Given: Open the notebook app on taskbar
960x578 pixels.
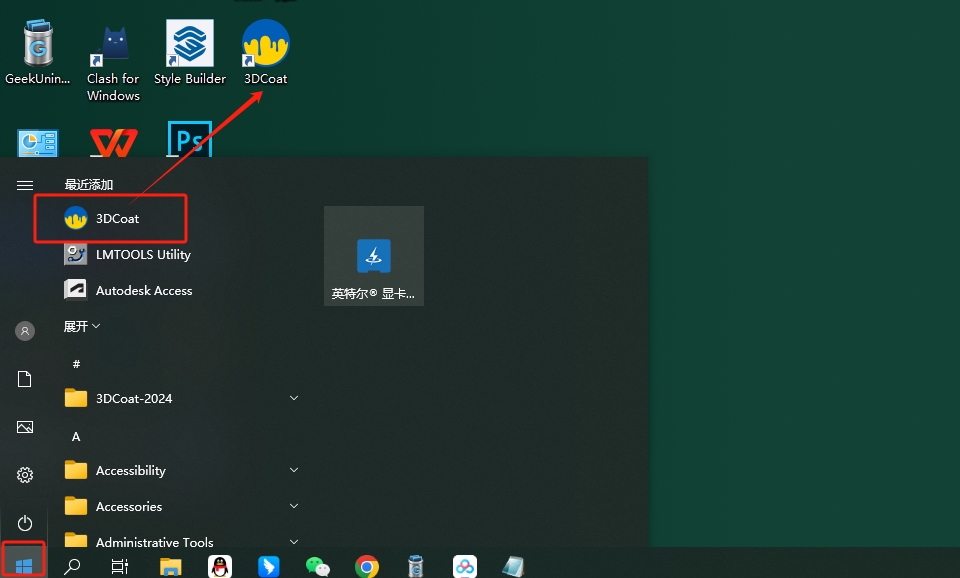Looking at the screenshot, I should pos(513,567).
